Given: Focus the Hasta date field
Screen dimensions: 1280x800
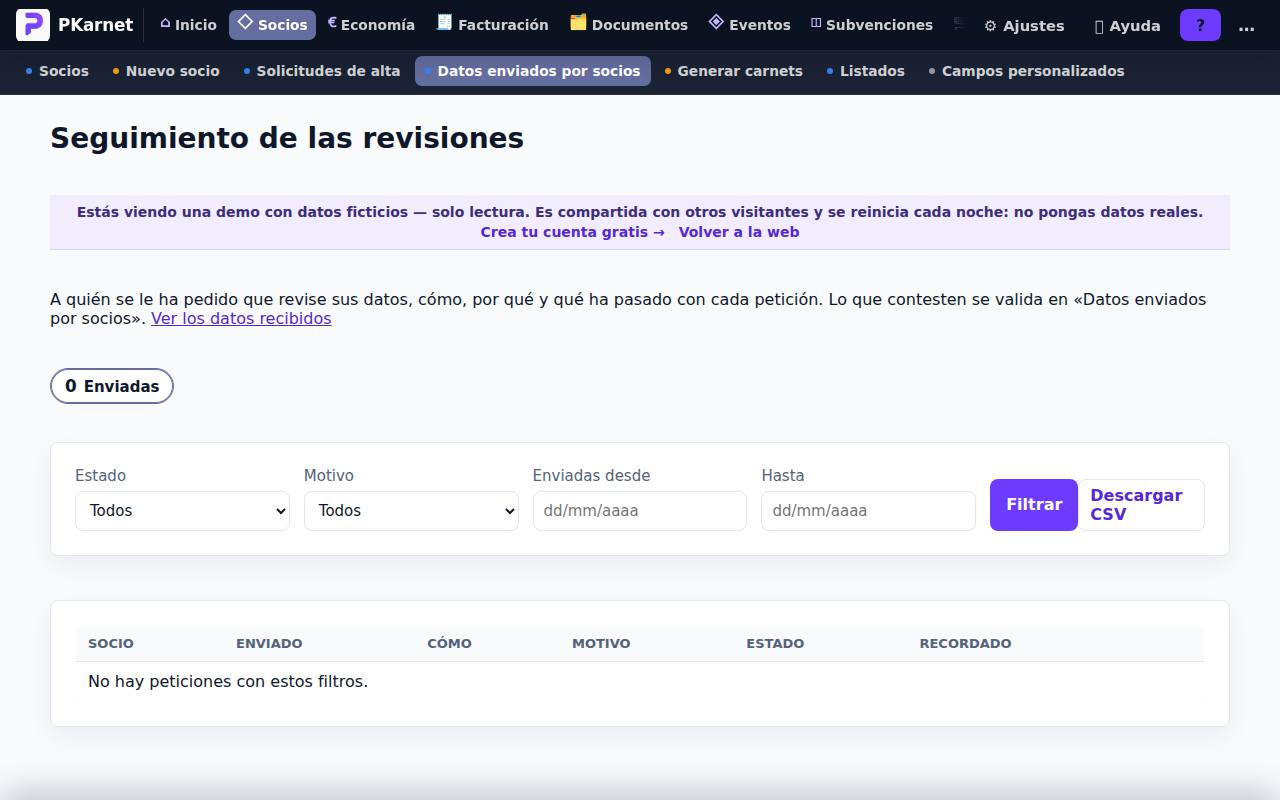Looking at the screenshot, I should pos(868,511).
